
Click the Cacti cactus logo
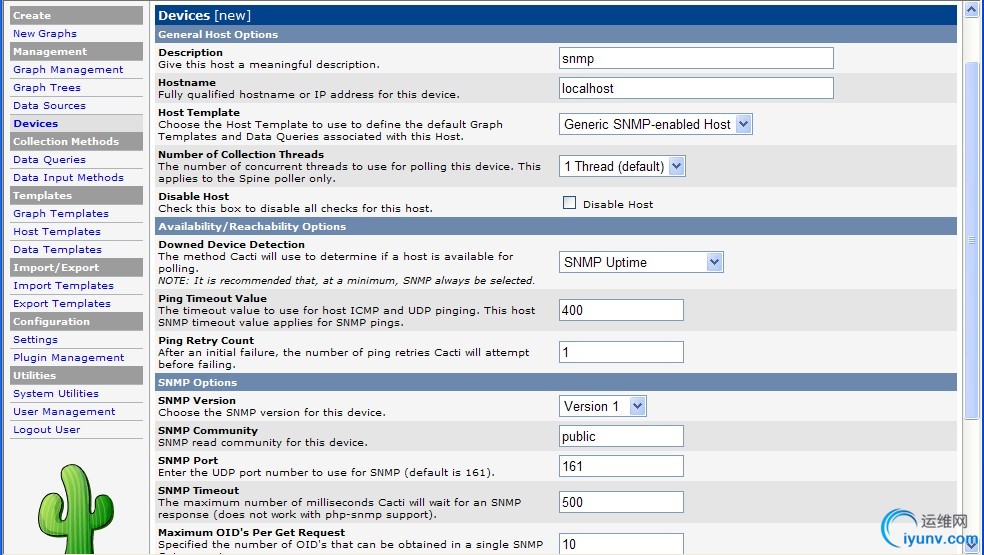pos(76,509)
